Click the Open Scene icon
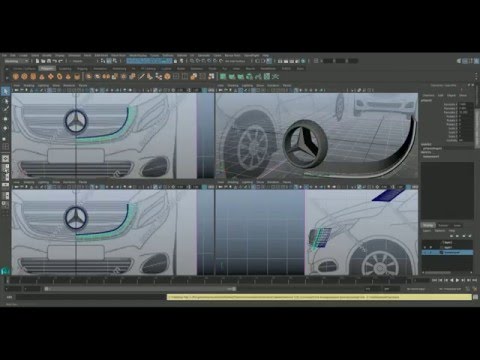Image resolution: width=480 pixels, height=360 pixels. click(x=43, y=61)
